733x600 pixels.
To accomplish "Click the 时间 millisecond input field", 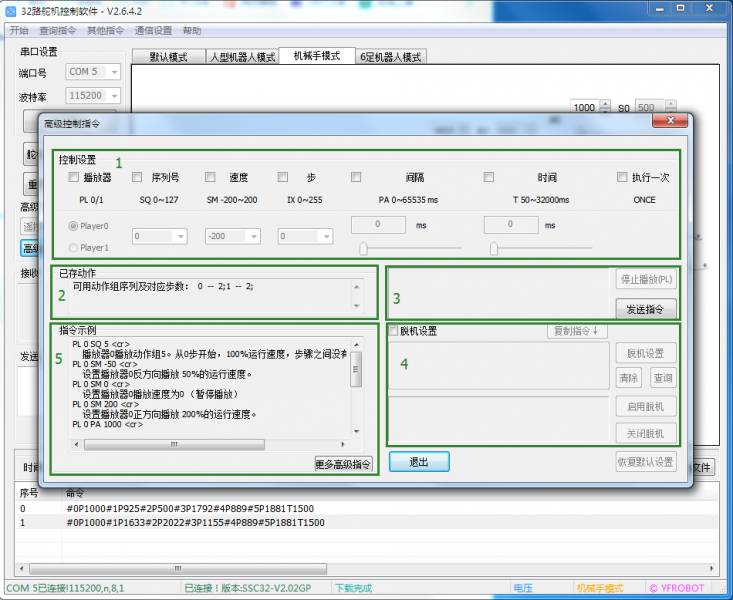I will 511,225.
